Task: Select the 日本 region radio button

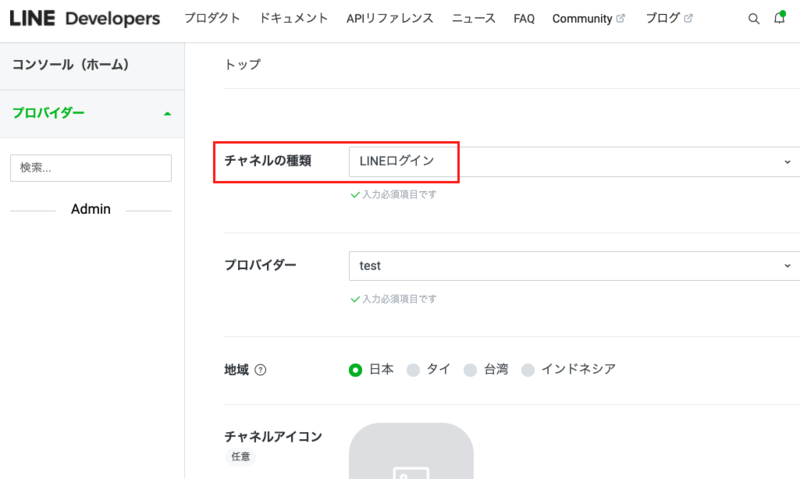Action: 356,370
